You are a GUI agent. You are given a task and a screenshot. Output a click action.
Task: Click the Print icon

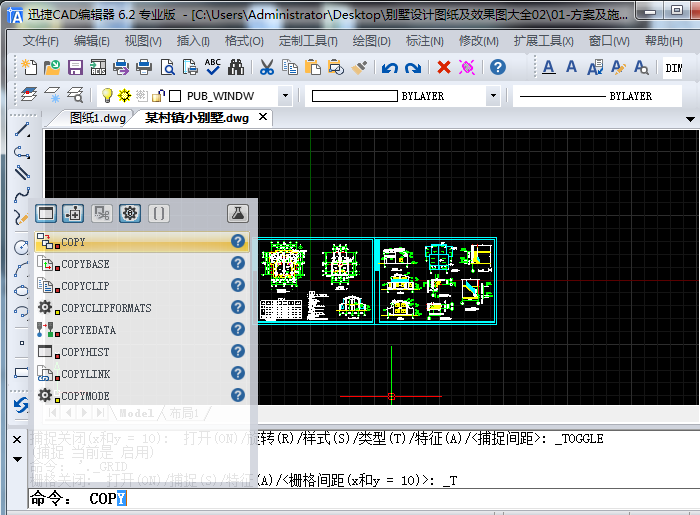(x=144, y=67)
